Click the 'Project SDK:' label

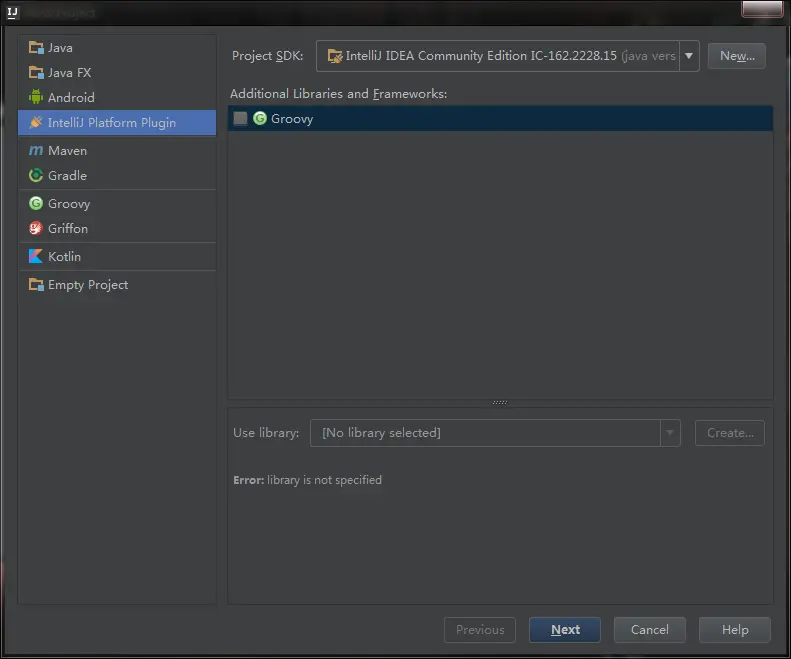click(267, 56)
